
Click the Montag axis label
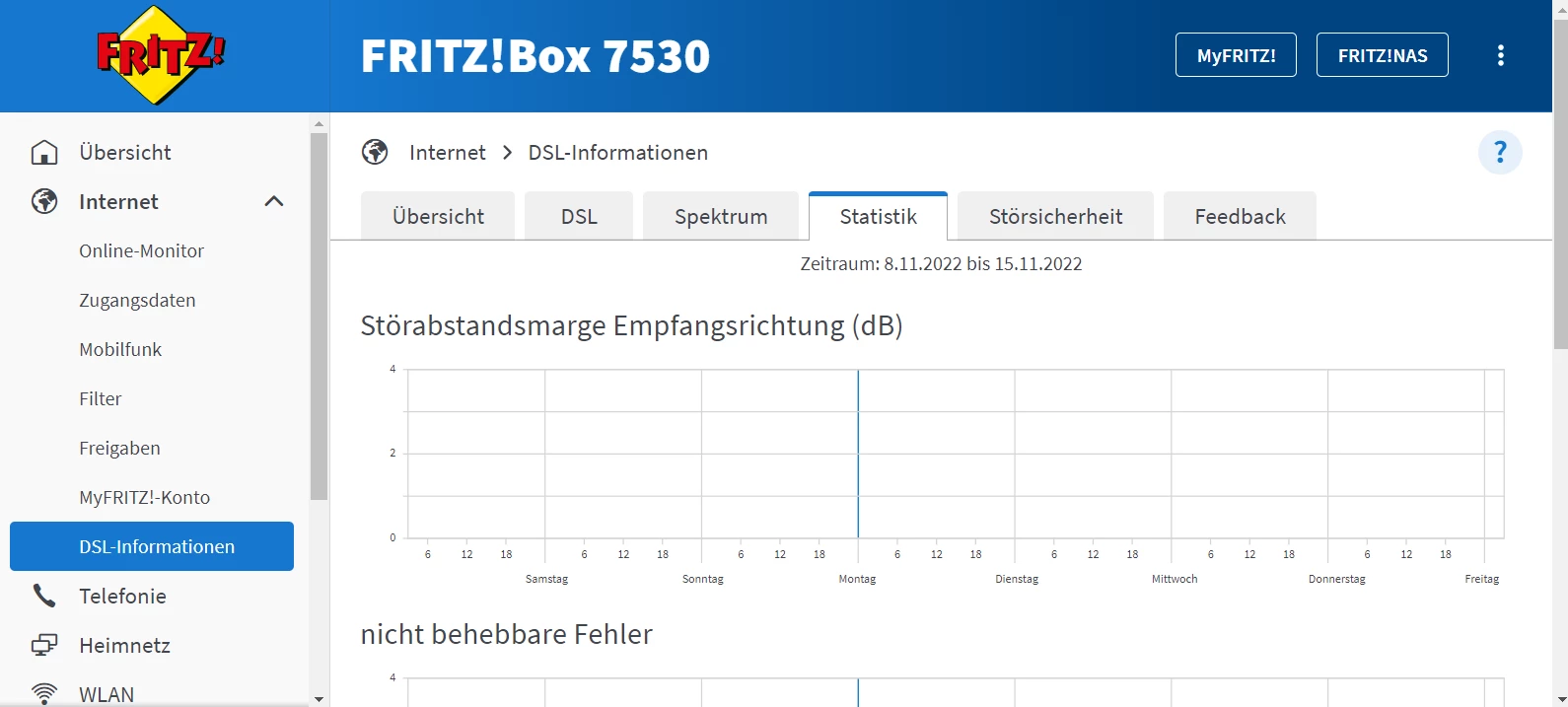tap(857, 579)
